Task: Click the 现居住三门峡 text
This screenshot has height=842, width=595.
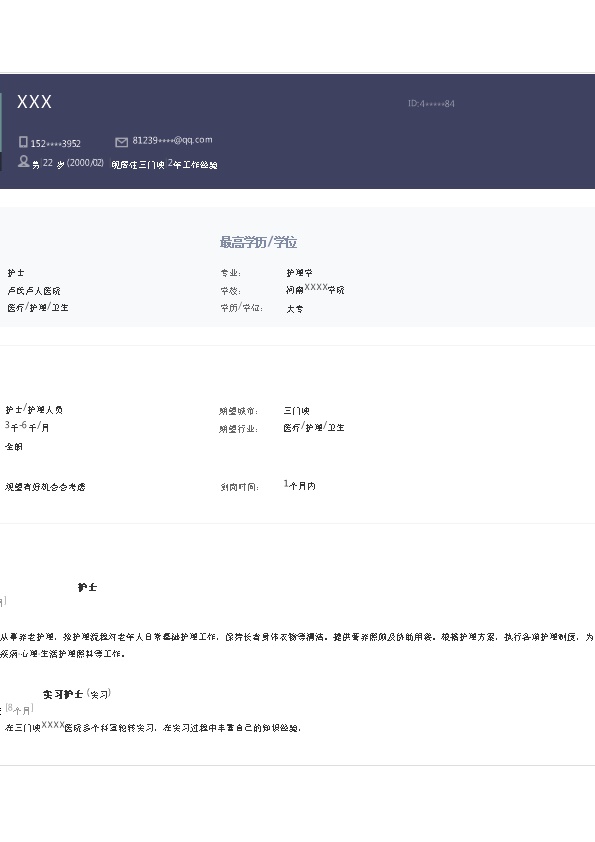Action: tap(137, 165)
